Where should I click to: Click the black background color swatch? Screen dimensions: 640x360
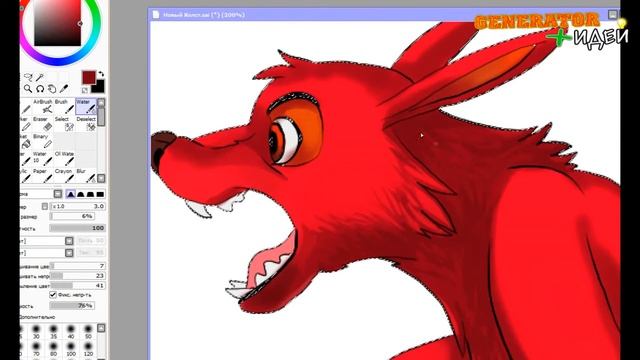[x=99, y=87]
